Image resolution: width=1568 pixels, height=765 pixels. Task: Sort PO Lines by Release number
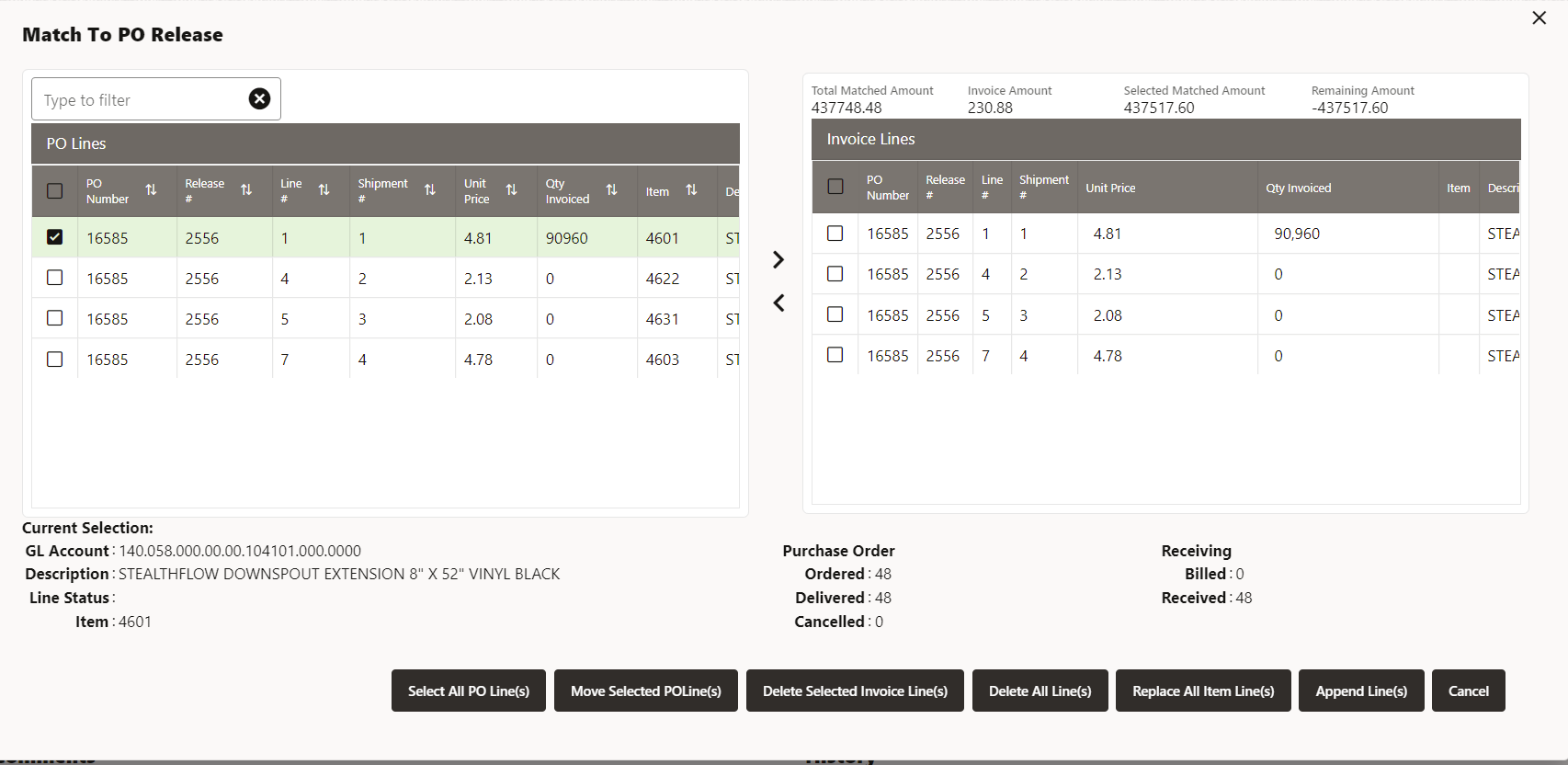tap(246, 190)
